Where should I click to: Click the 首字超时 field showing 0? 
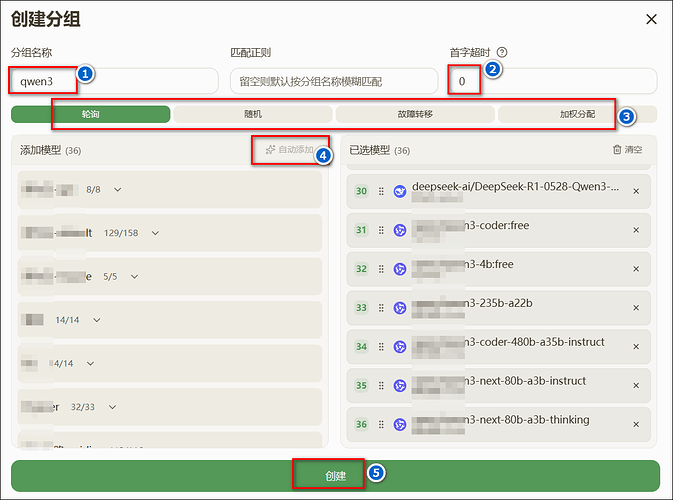click(x=553, y=81)
